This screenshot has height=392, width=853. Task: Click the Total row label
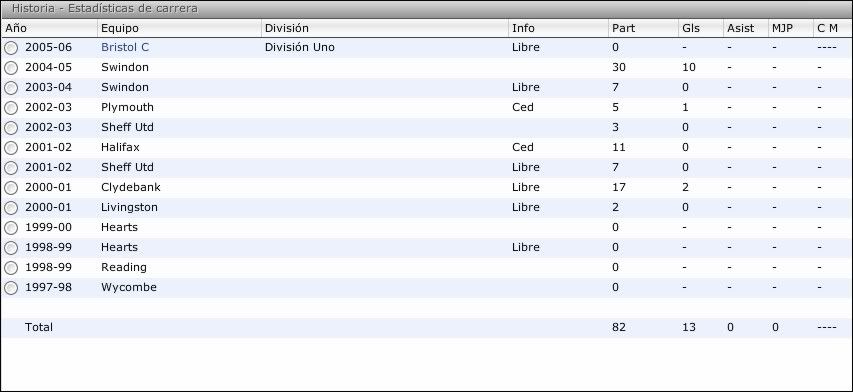(39, 327)
